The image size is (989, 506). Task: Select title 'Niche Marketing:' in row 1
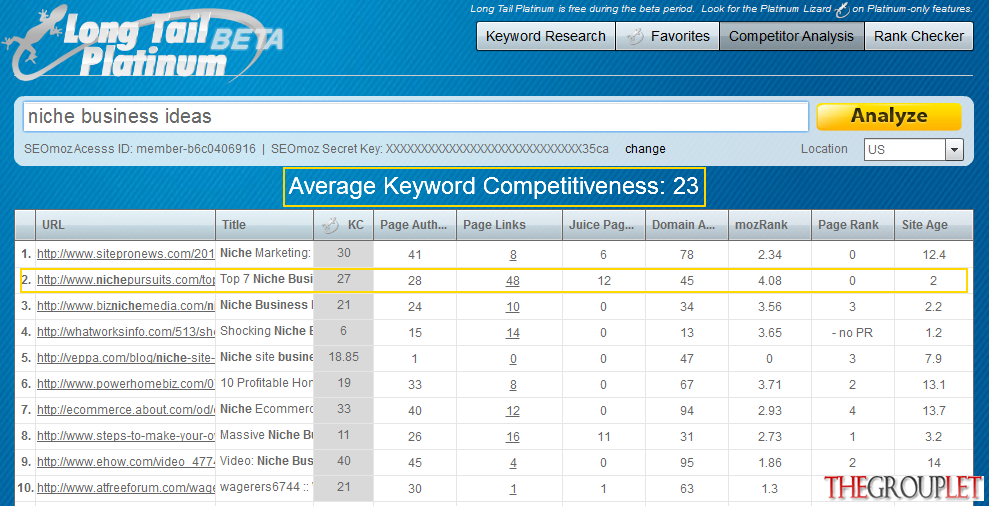point(266,253)
